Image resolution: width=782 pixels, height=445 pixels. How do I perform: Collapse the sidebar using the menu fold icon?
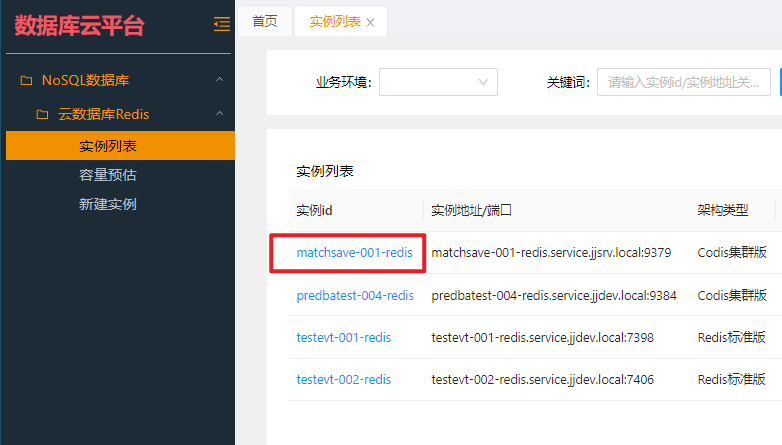point(221,25)
